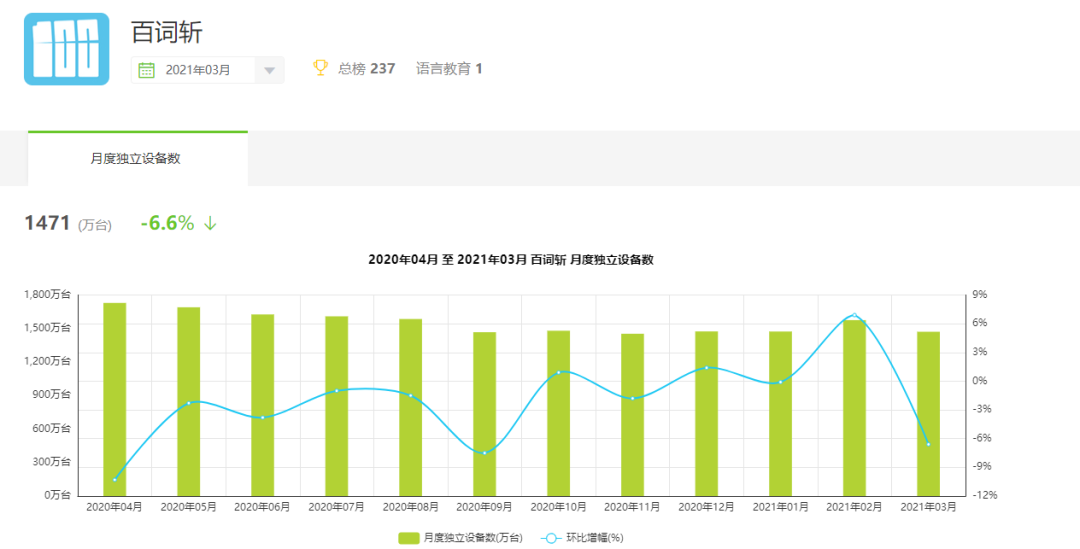Click the 2020年06月 bar

pos(262,405)
